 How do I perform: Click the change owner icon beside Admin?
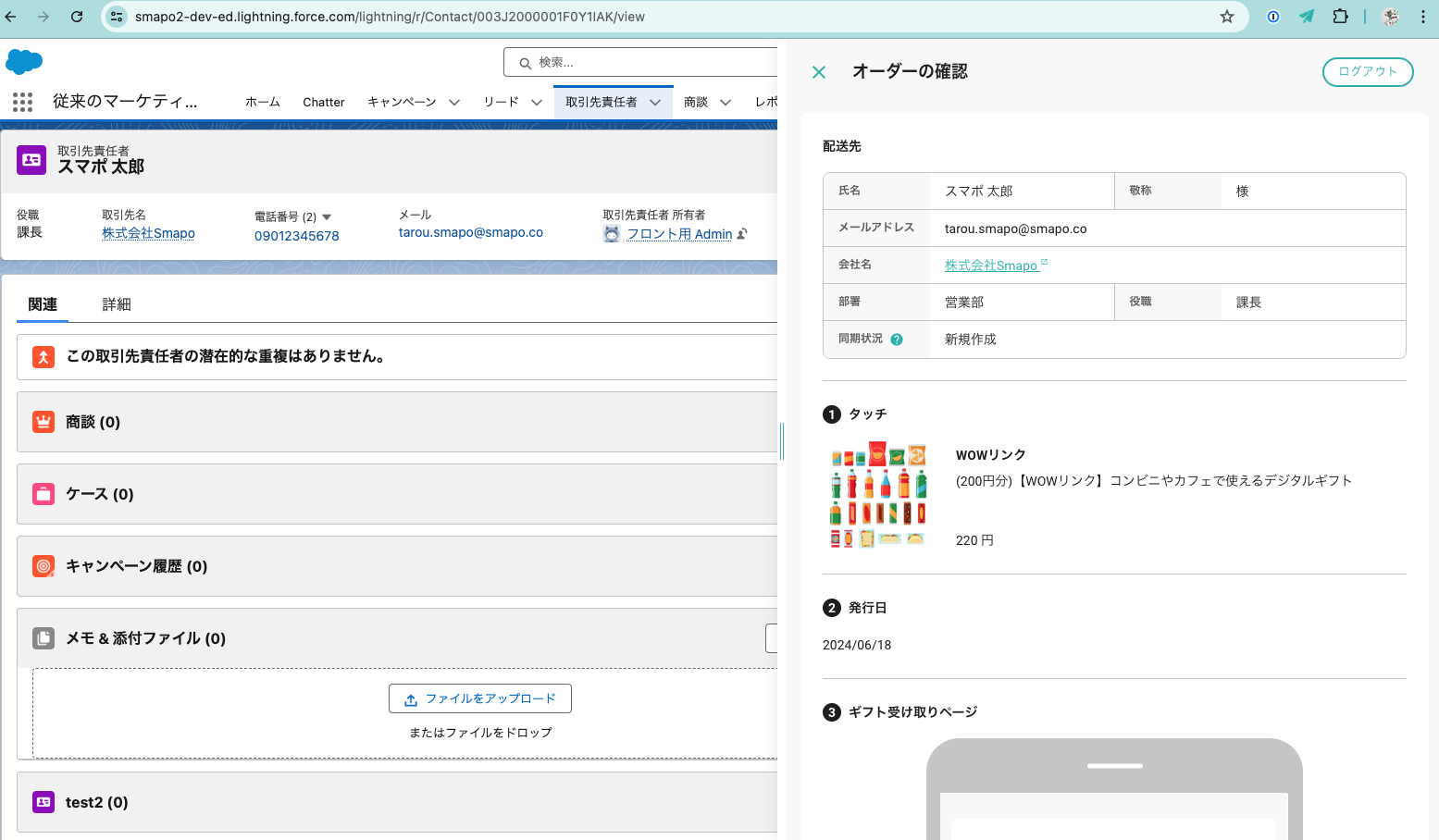(742, 234)
